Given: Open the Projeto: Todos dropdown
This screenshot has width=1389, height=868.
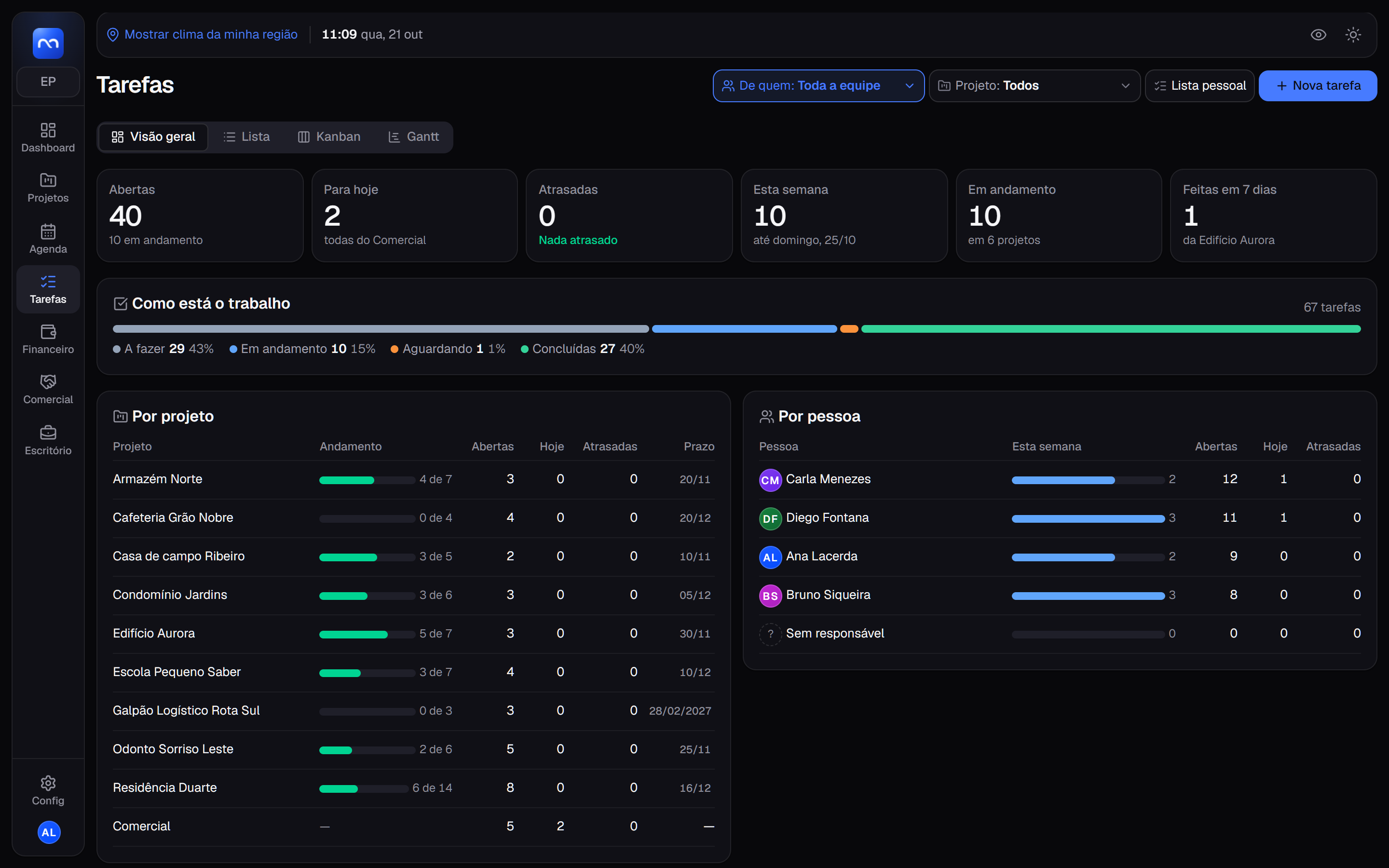Looking at the screenshot, I should (1035, 85).
